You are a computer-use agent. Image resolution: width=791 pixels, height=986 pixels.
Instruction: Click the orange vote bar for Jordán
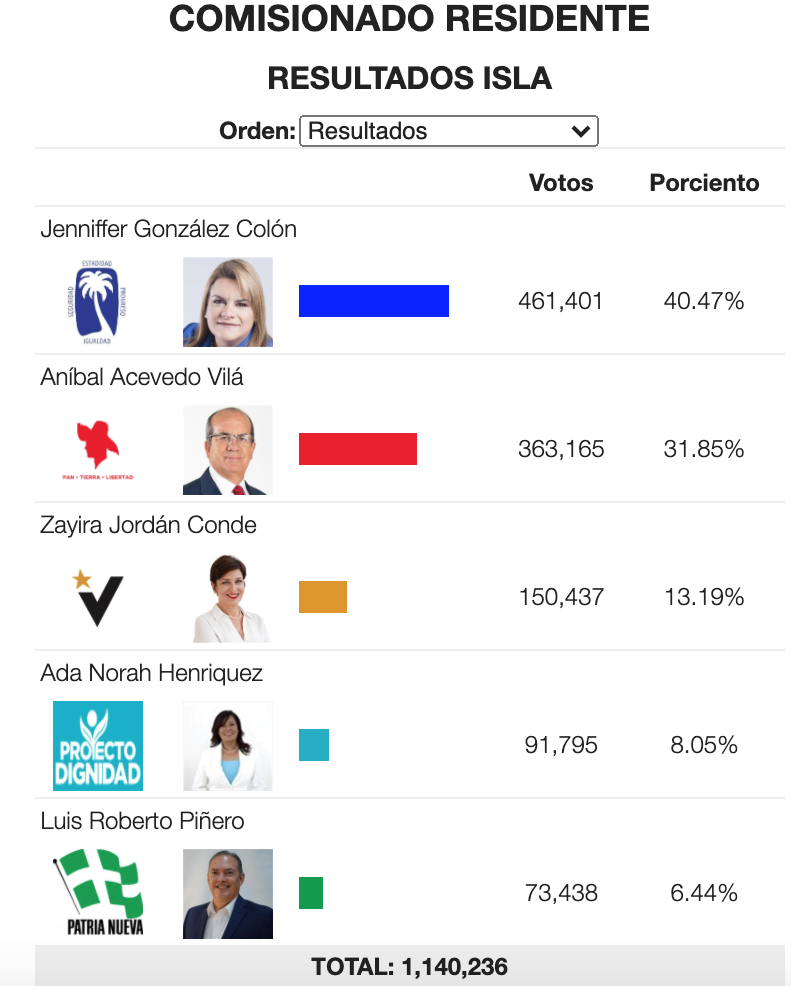[x=323, y=597]
